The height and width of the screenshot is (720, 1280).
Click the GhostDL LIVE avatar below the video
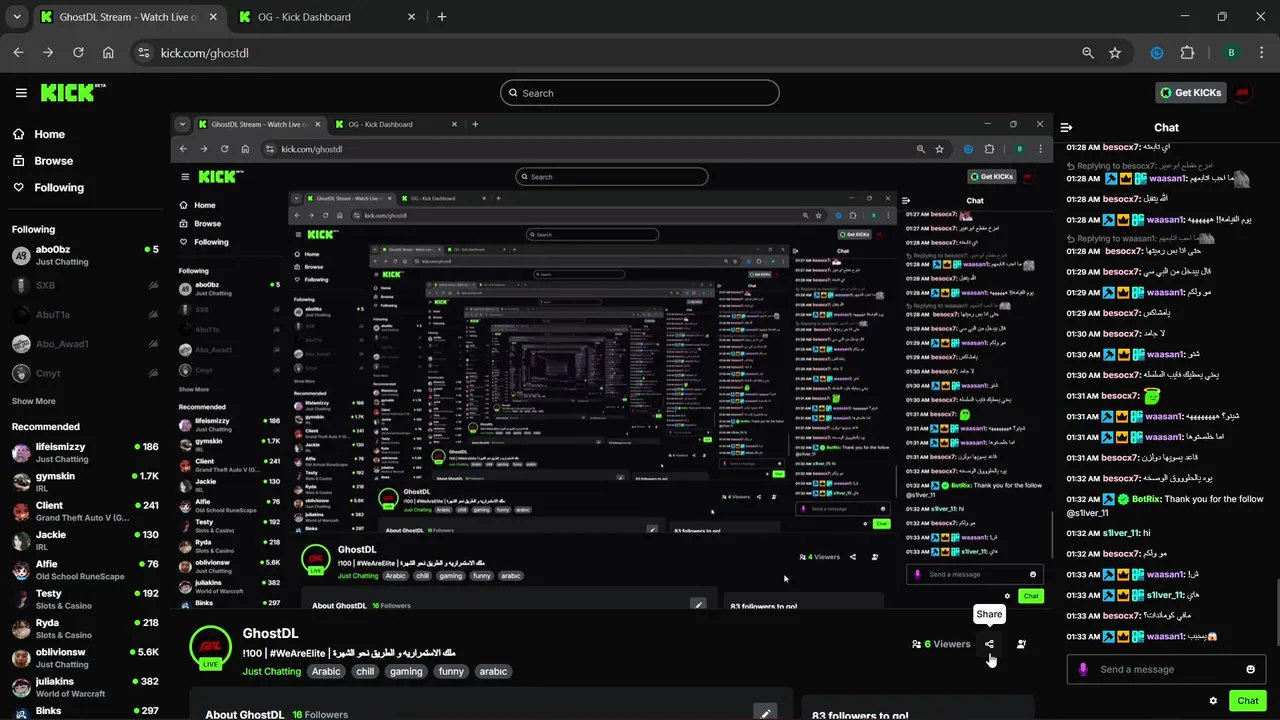point(210,649)
